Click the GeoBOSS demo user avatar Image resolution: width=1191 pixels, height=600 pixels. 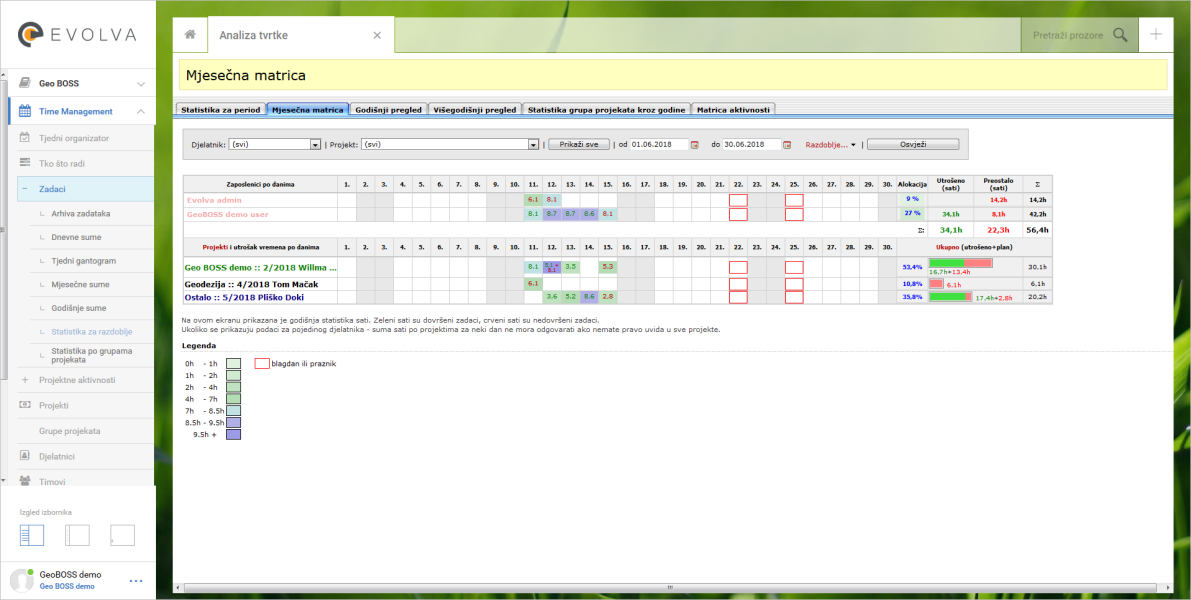(x=21, y=580)
